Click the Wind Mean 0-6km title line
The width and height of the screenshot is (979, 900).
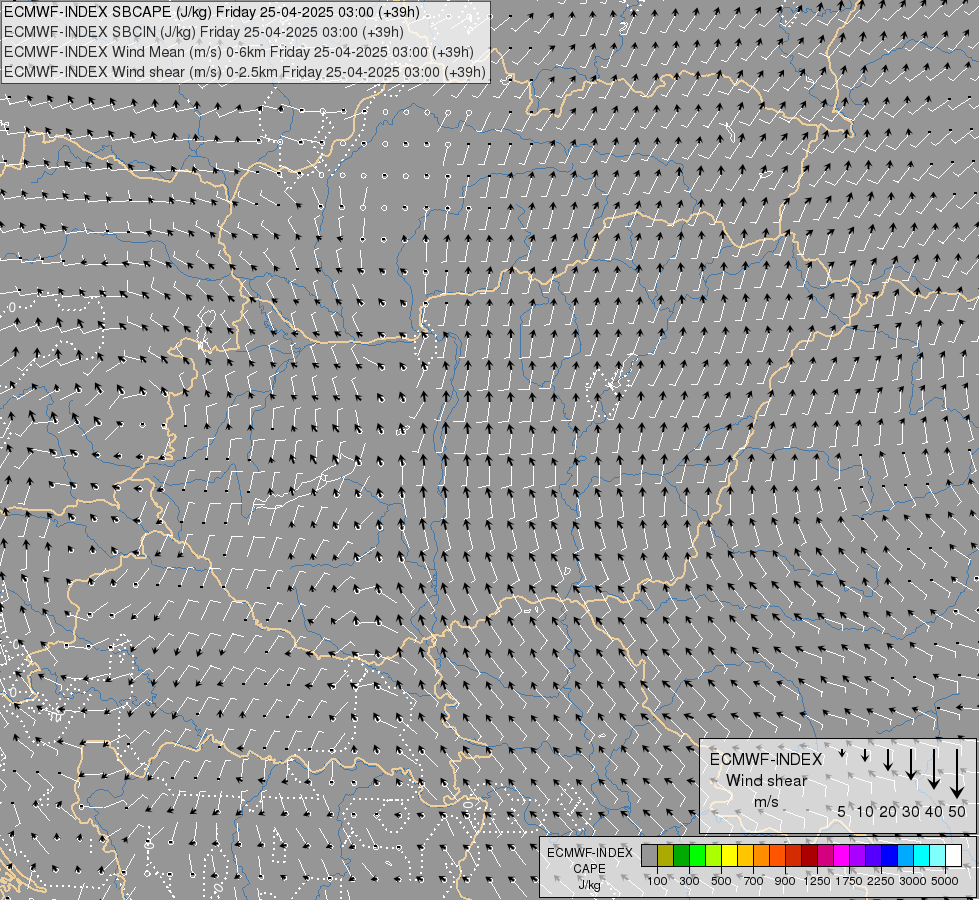coord(239,52)
